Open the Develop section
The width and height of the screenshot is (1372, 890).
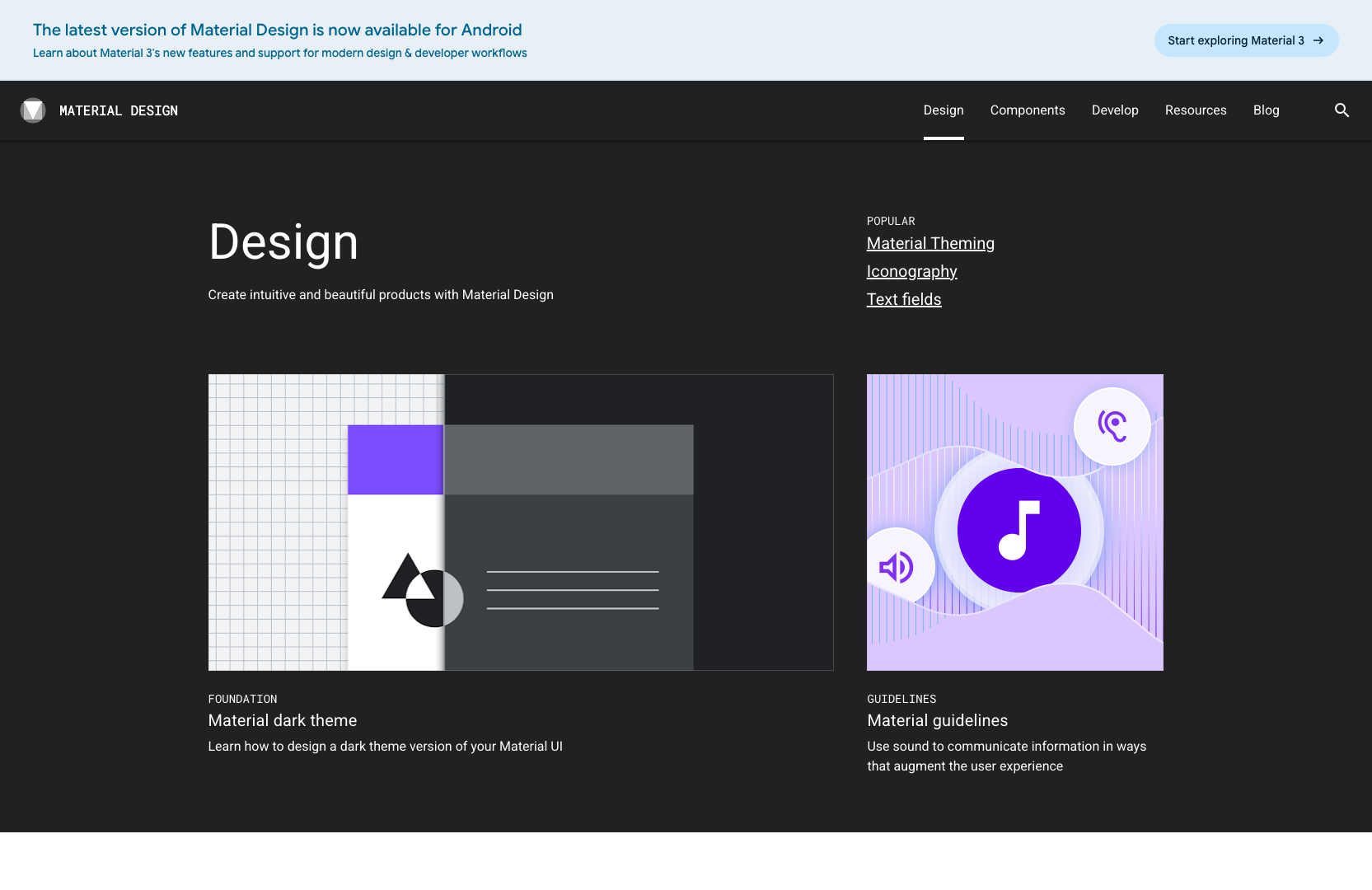point(1115,110)
